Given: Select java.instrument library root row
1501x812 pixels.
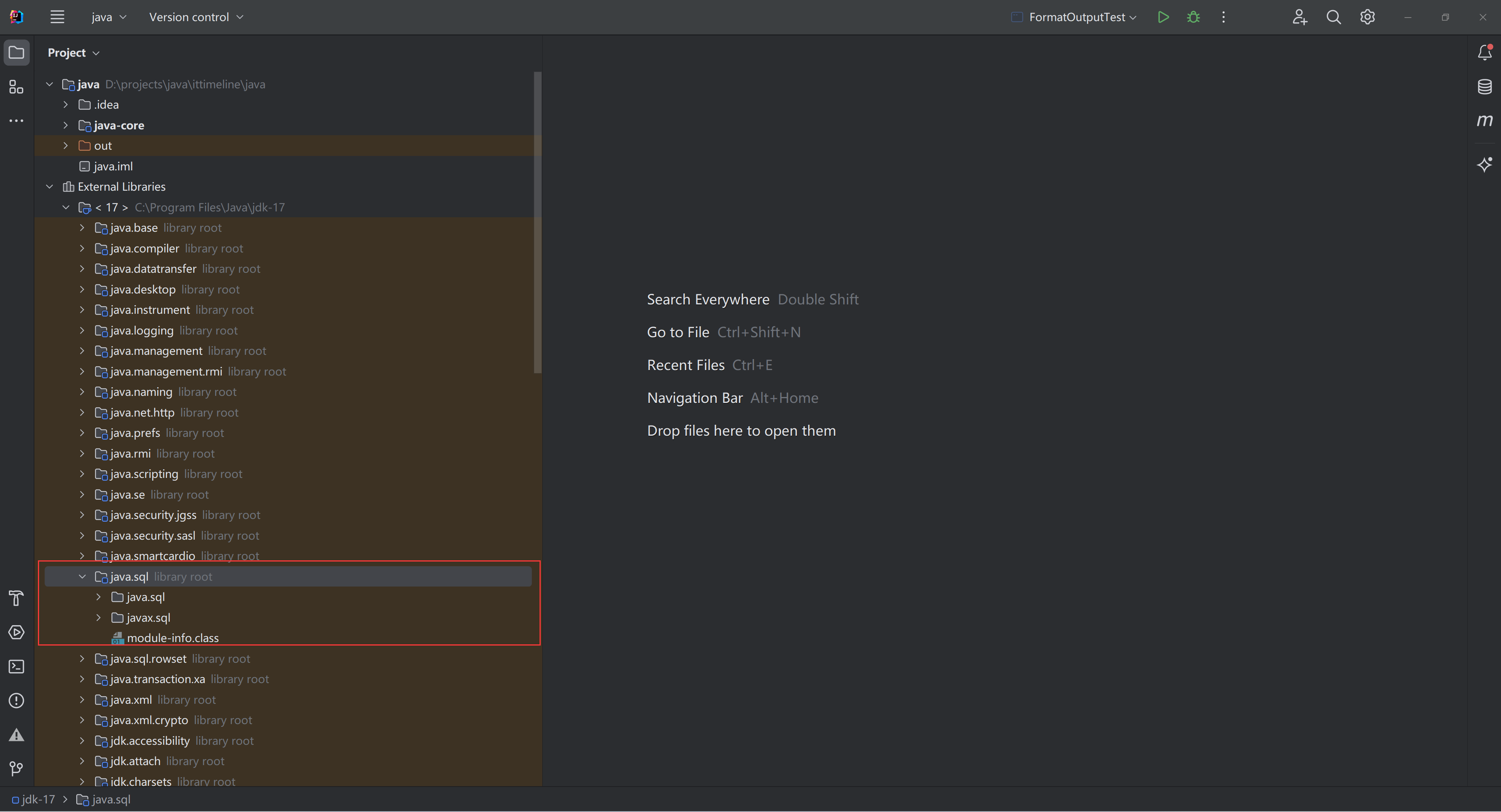Looking at the screenshot, I should pos(288,310).
